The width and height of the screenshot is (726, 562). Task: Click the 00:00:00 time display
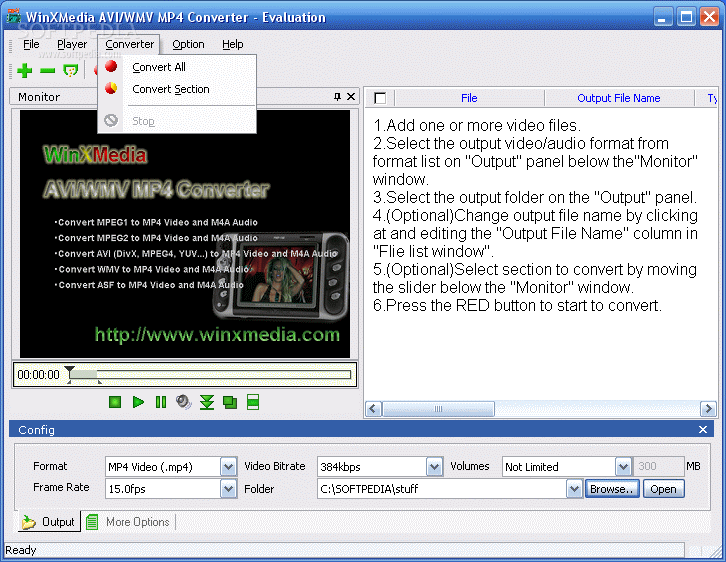click(38, 375)
